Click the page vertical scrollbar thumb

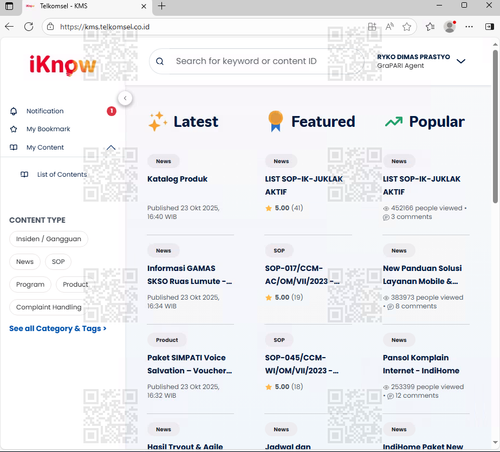coord(495,126)
